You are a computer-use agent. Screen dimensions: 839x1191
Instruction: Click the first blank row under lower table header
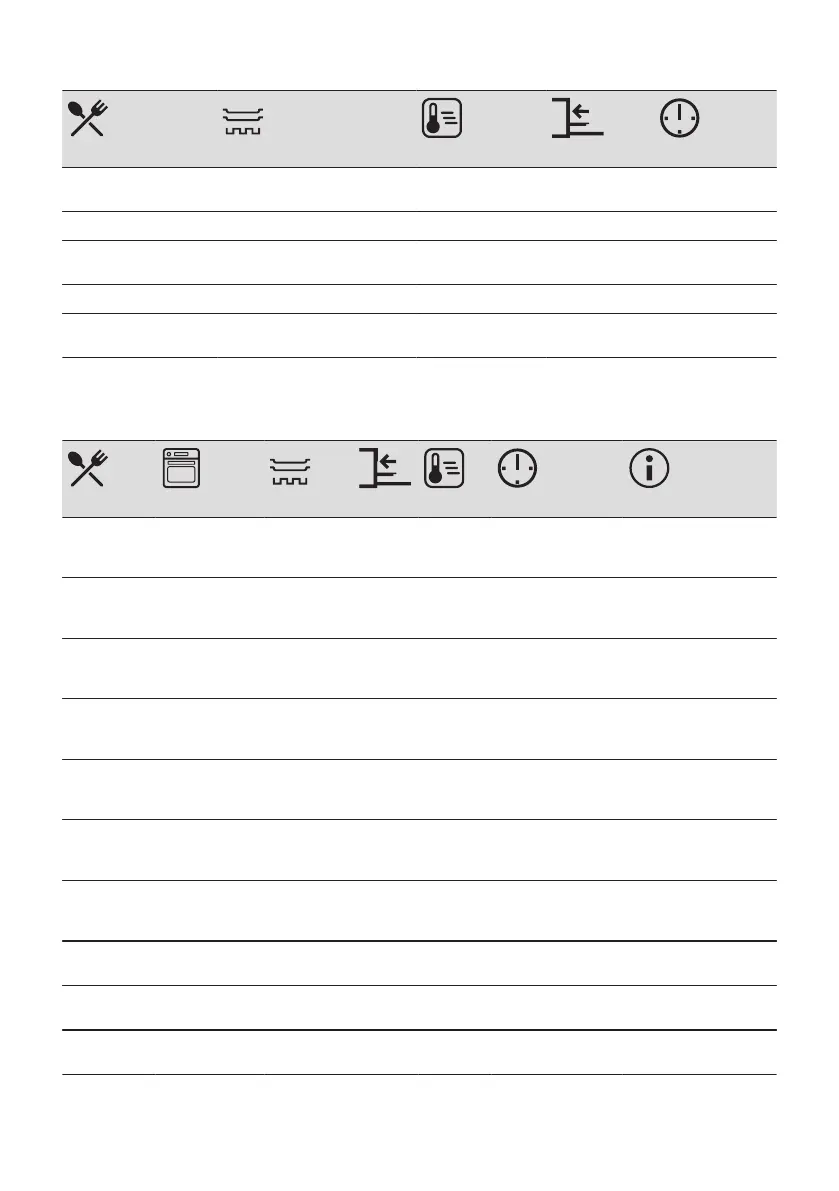[x=419, y=548]
